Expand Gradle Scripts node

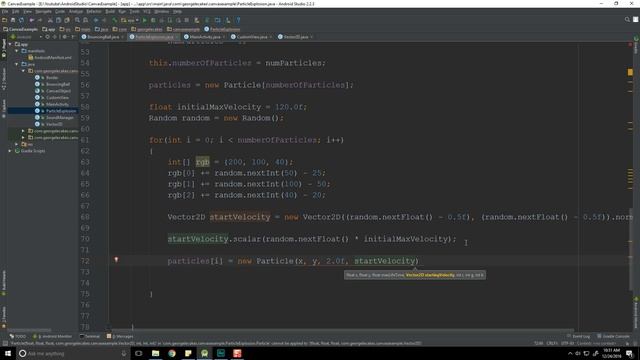[10, 151]
